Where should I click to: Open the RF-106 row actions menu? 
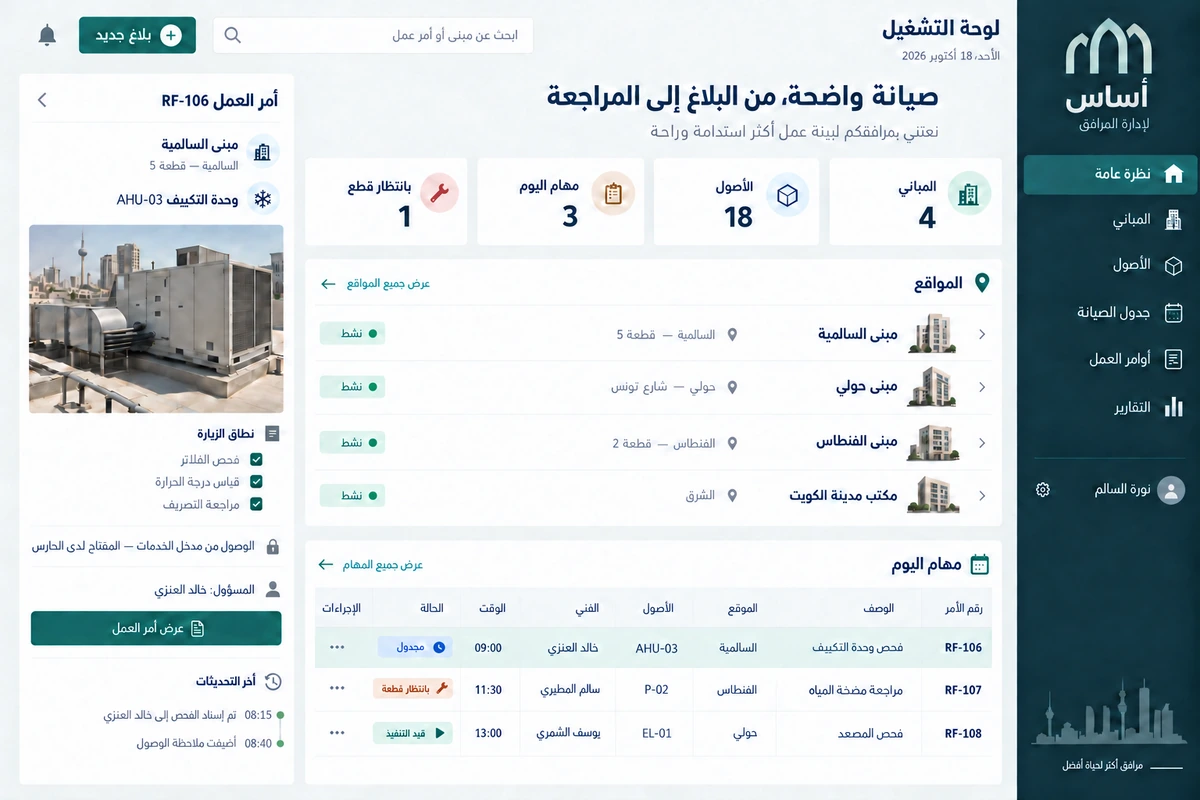337,647
